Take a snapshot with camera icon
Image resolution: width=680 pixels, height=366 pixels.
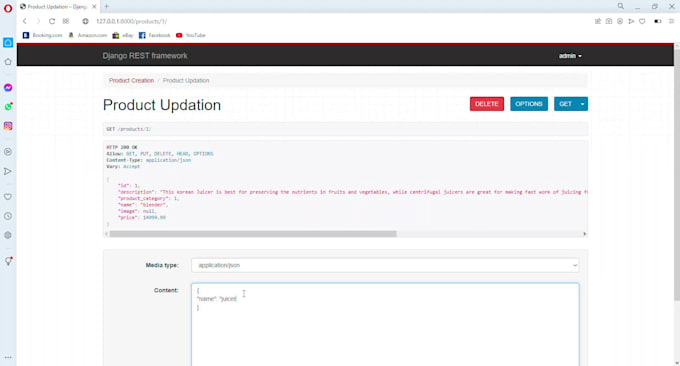click(609, 21)
